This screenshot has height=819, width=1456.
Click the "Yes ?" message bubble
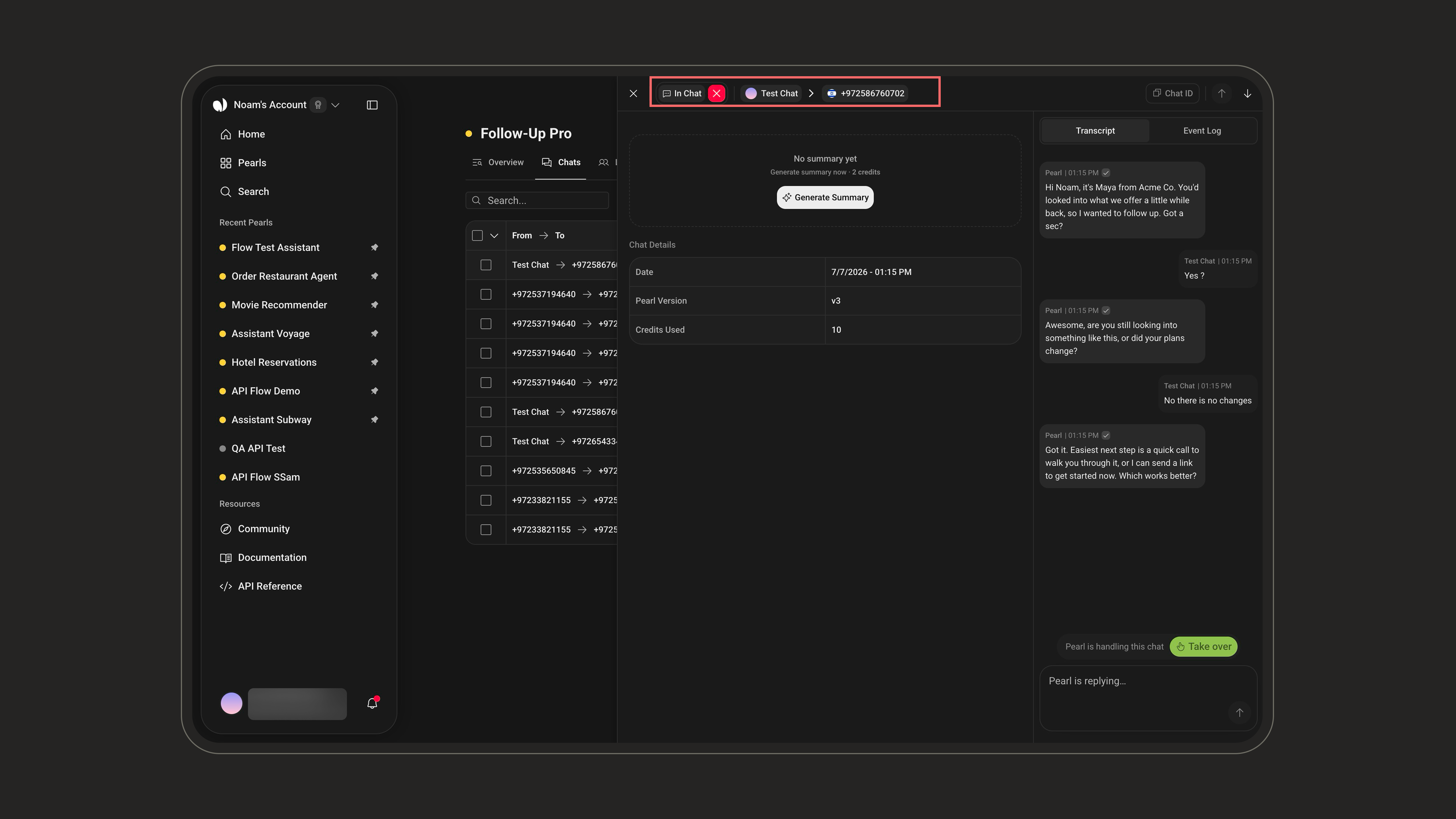coord(1217,268)
